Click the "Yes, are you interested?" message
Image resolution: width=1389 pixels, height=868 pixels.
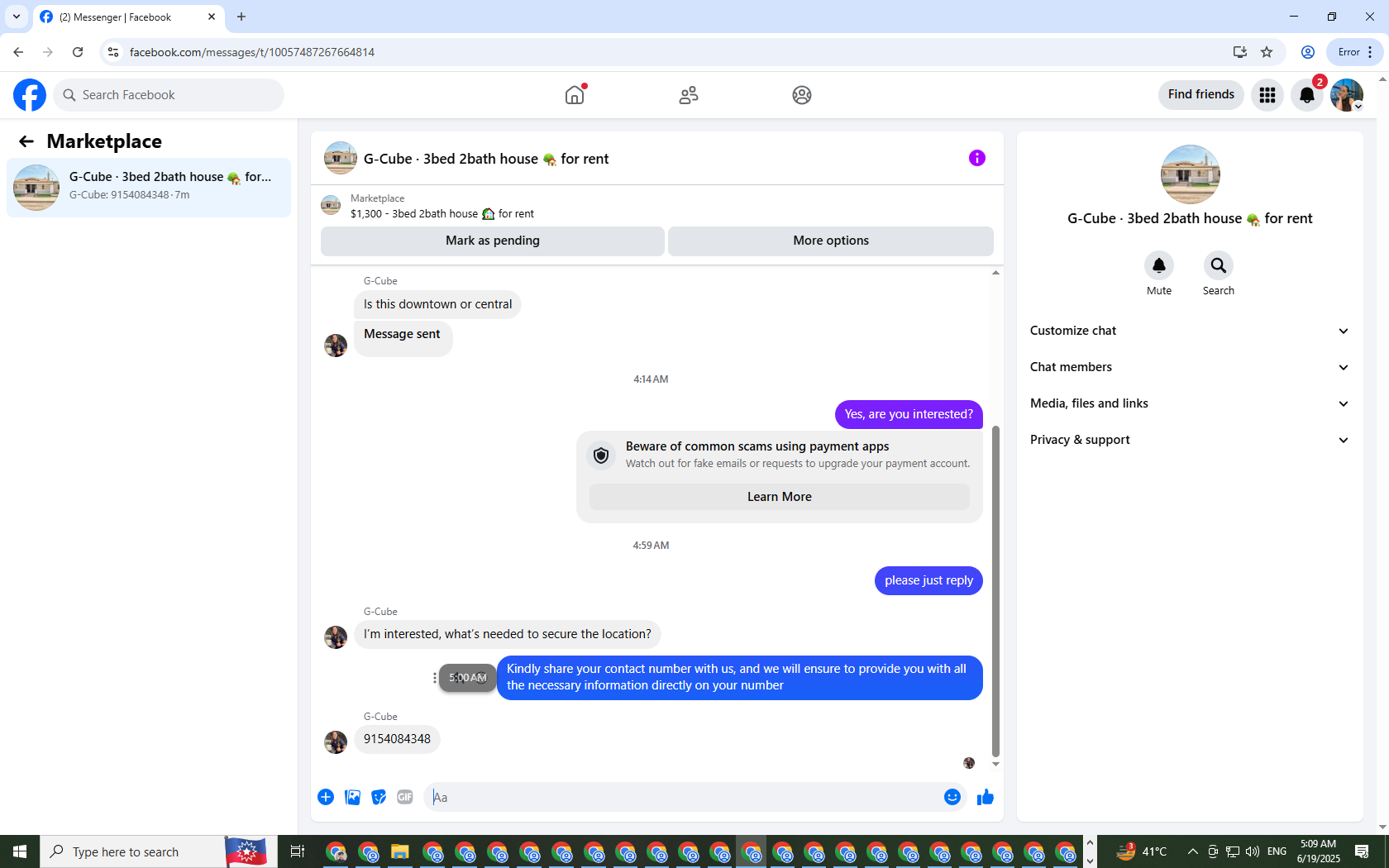click(x=909, y=414)
